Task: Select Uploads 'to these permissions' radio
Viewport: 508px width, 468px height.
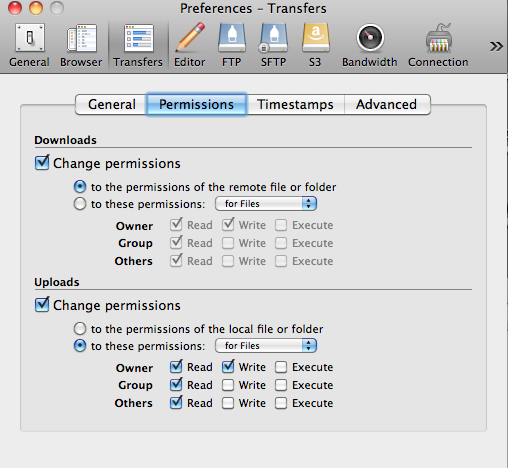Action: [80, 346]
